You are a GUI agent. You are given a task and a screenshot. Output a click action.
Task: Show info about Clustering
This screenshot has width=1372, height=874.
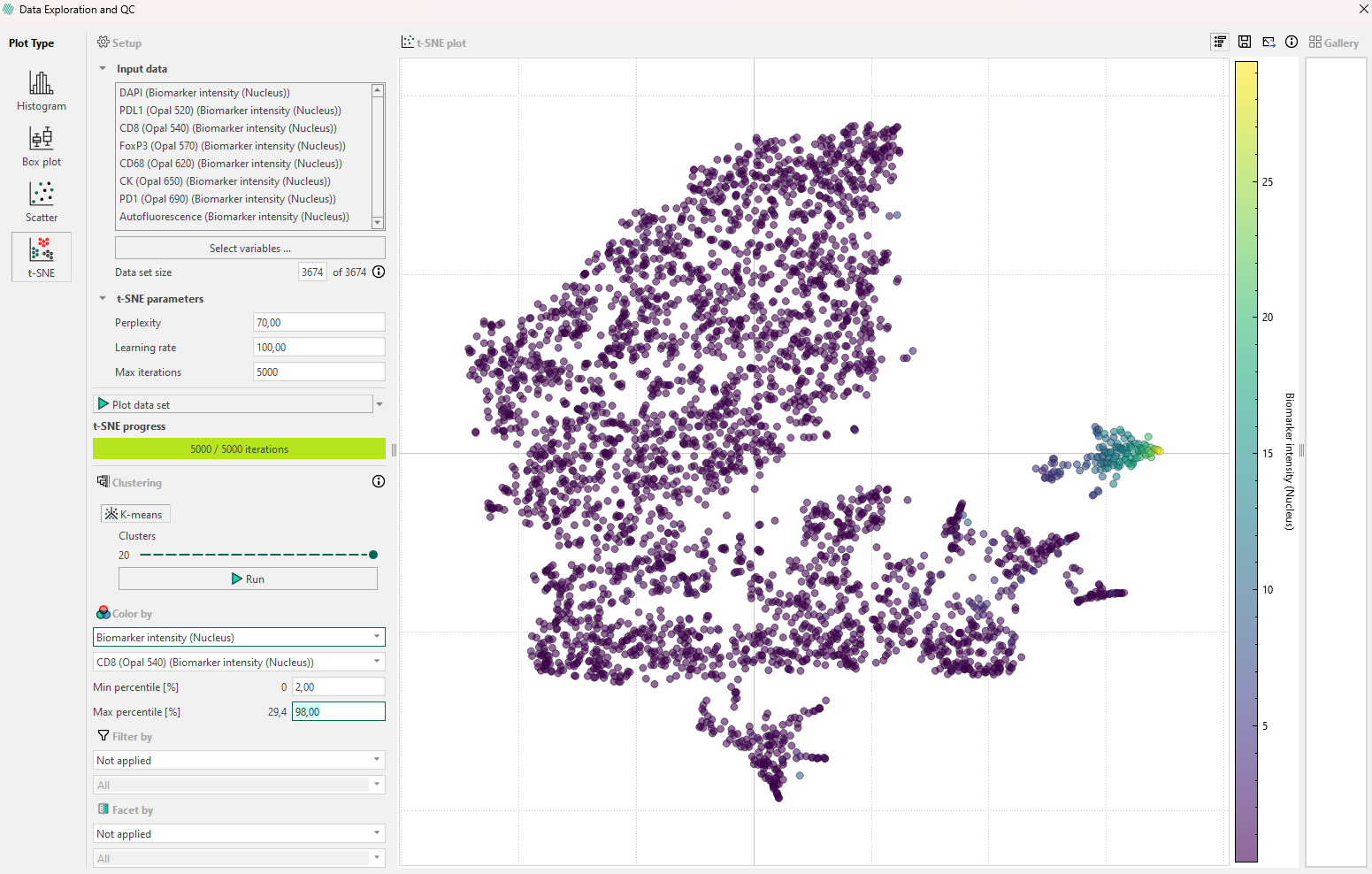(379, 481)
